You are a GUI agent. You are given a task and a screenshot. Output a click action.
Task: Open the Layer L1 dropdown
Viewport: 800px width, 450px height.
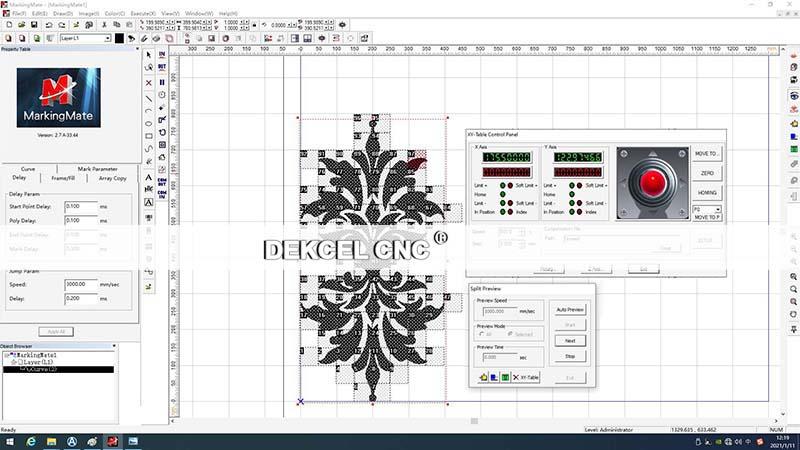coord(107,38)
